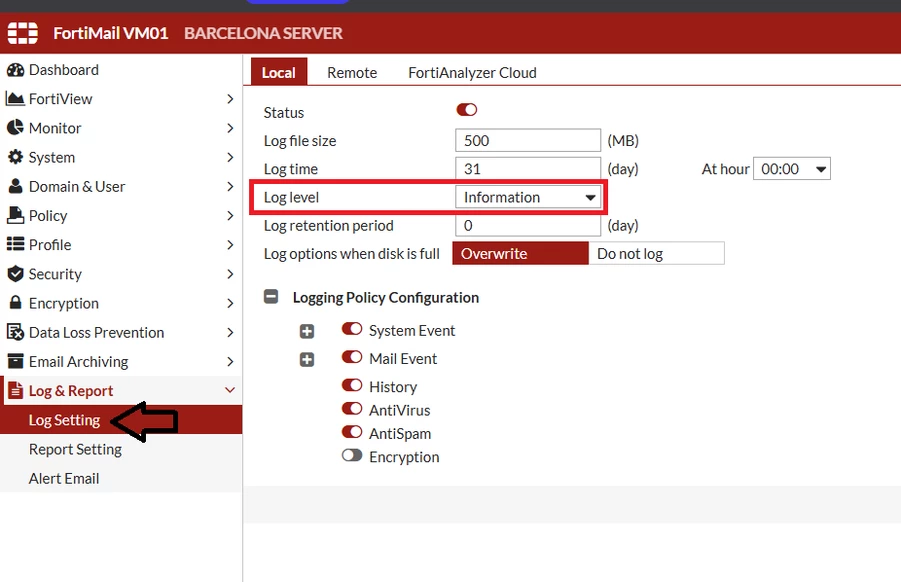Click the BARCELONA SERVER hostname text
Screen dimensions: 901x582
coord(263,33)
